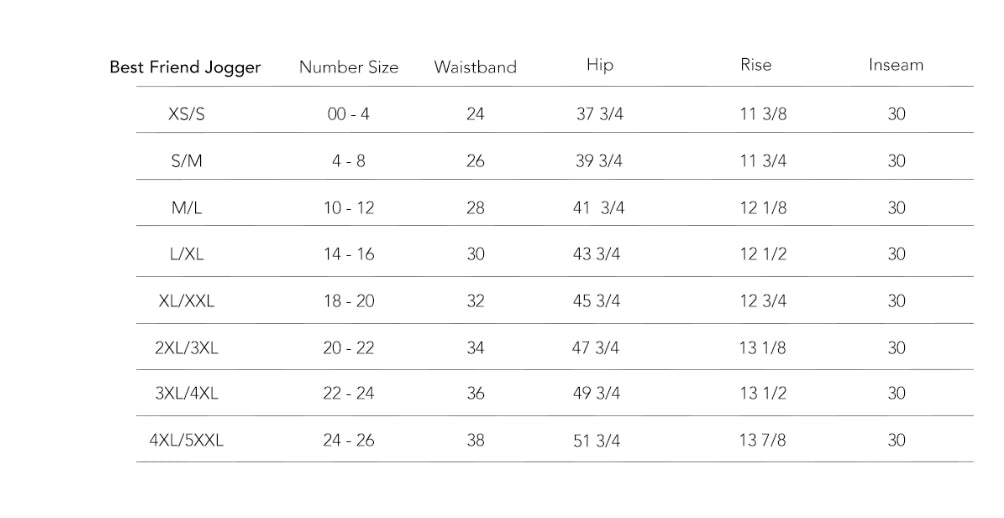Click the 4XL/5XXL size label
The image size is (1004, 518).
pyautogui.click(x=187, y=440)
